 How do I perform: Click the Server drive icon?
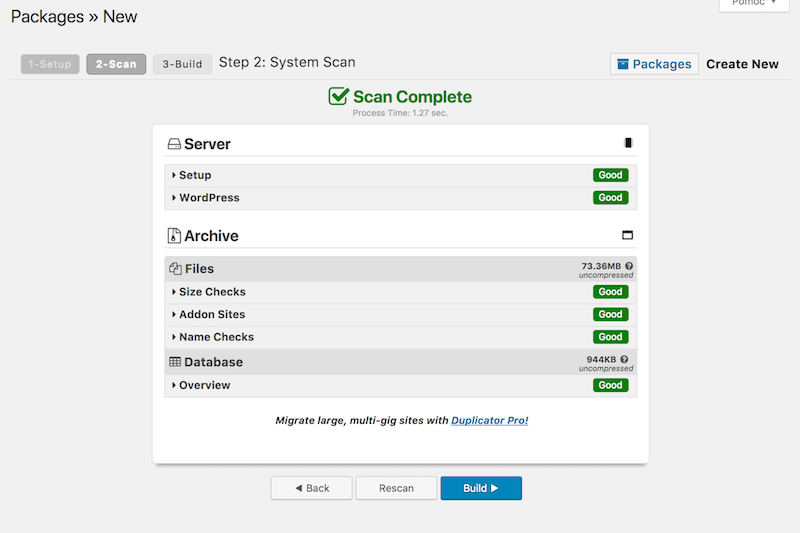click(174, 144)
